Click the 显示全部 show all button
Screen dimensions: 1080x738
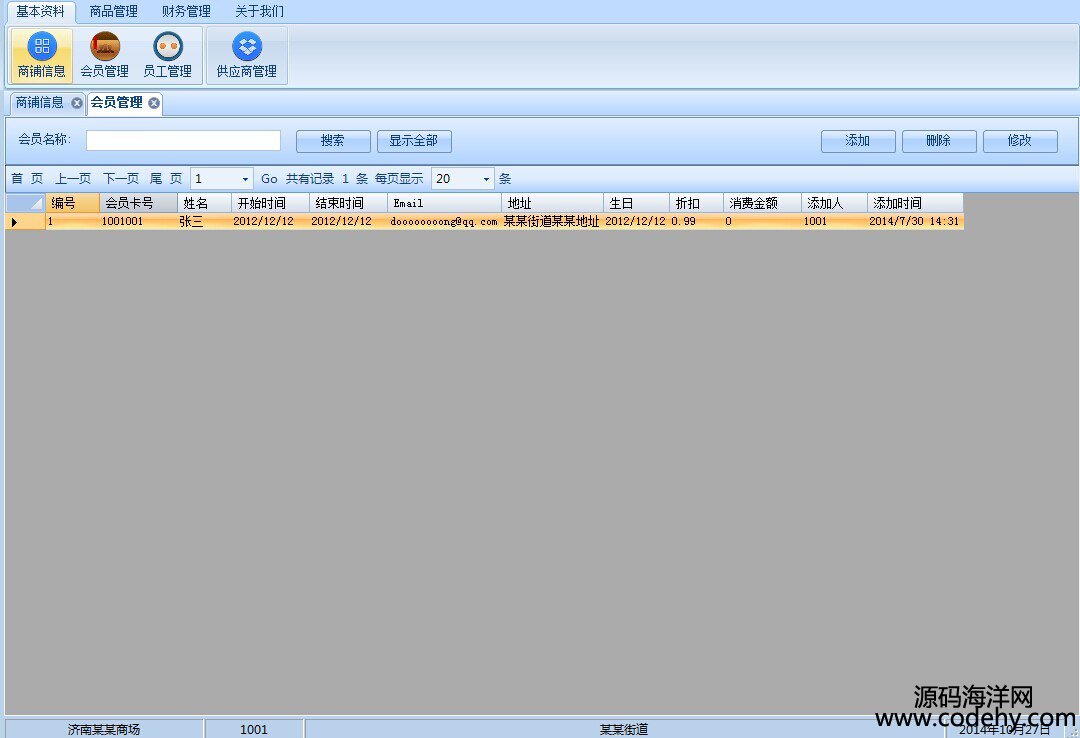point(414,141)
